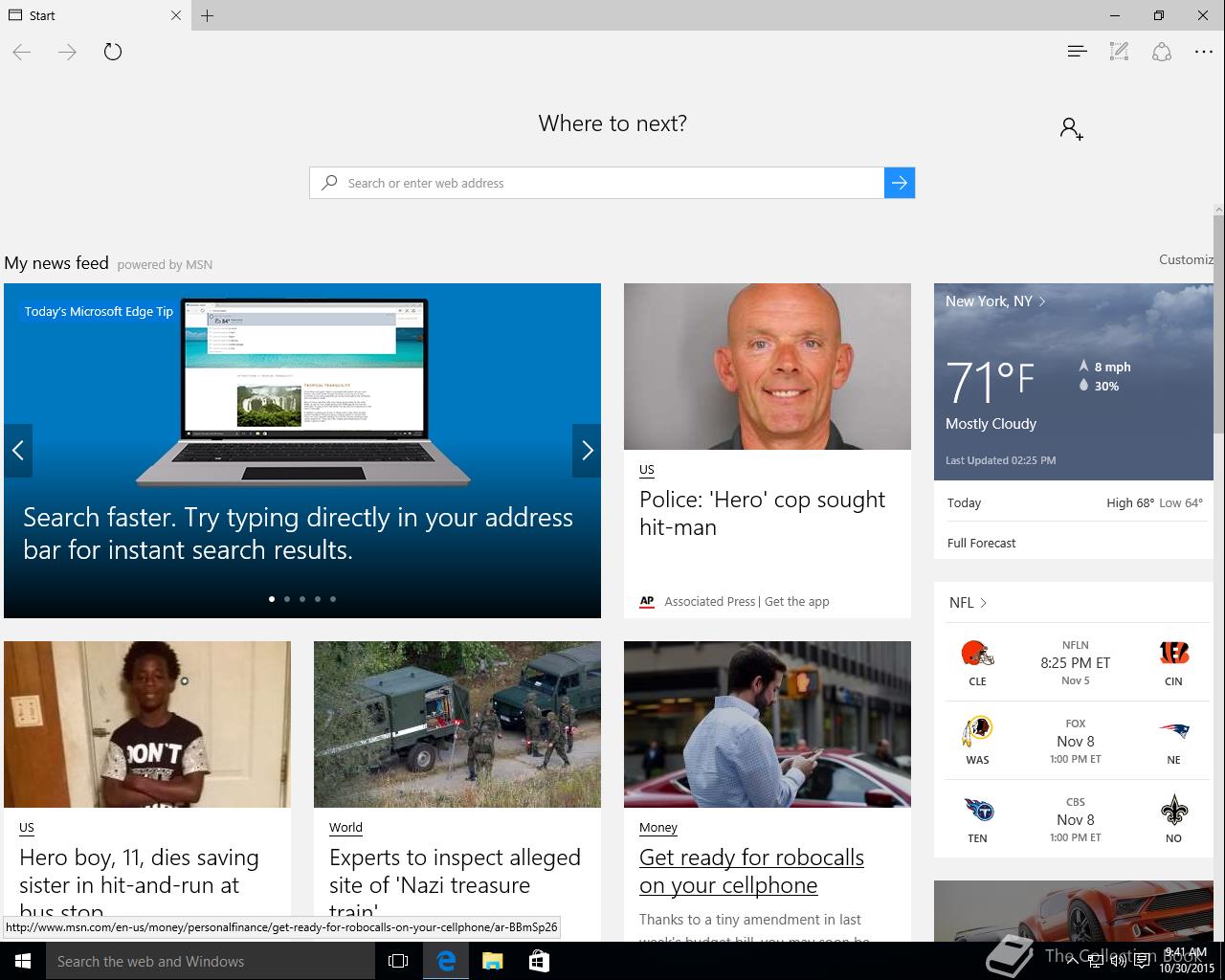Click the World category label
Viewport: 1225px width, 980px height.
click(x=345, y=828)
